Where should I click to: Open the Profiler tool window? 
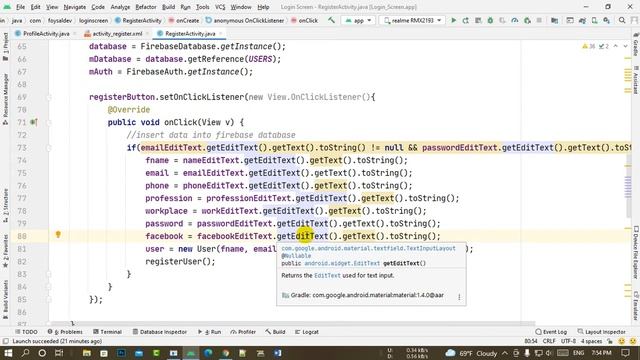(243, 332)
